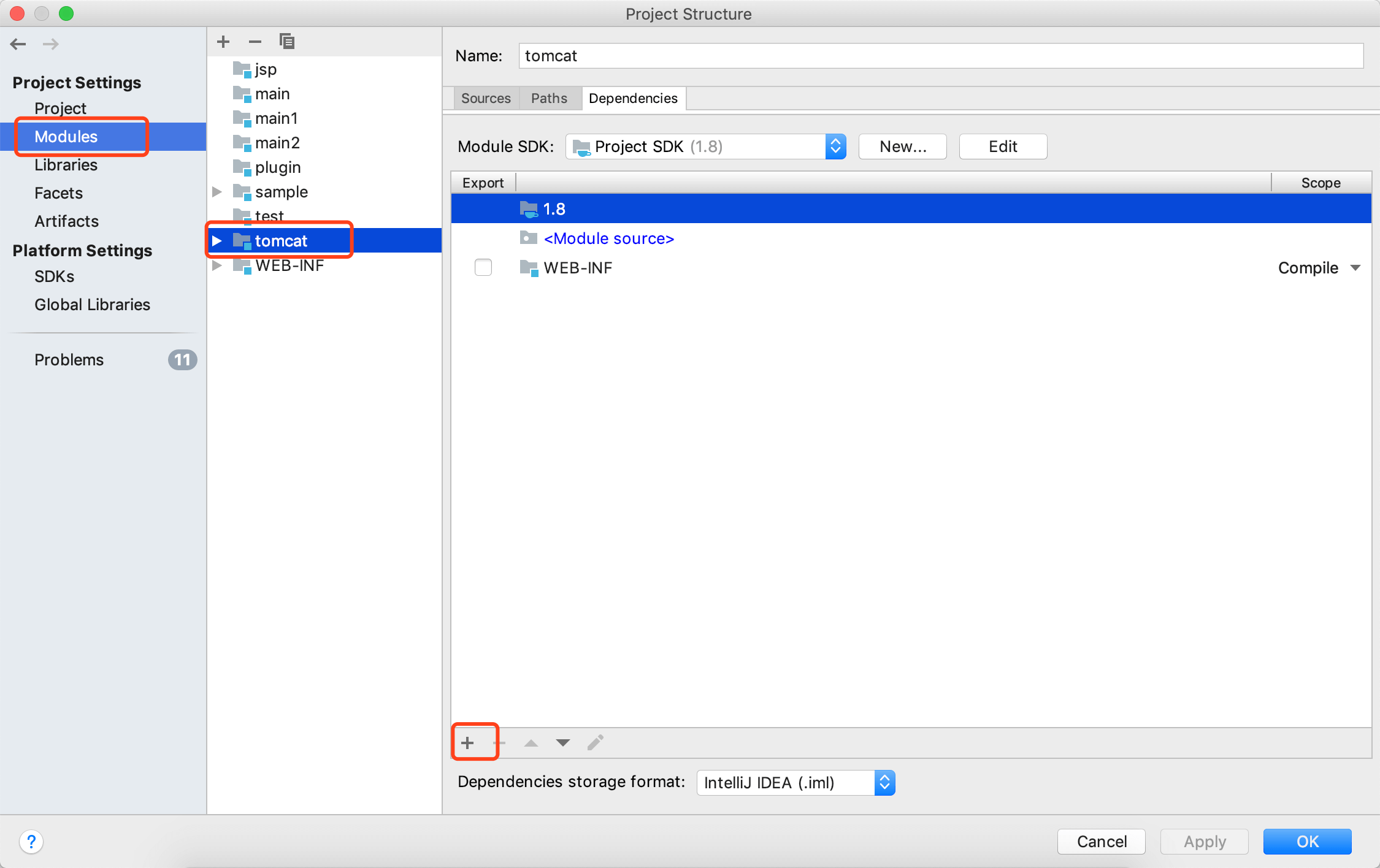Open help with the question mark icon
The image size is (1380, 868).
[x=31, y=841]
